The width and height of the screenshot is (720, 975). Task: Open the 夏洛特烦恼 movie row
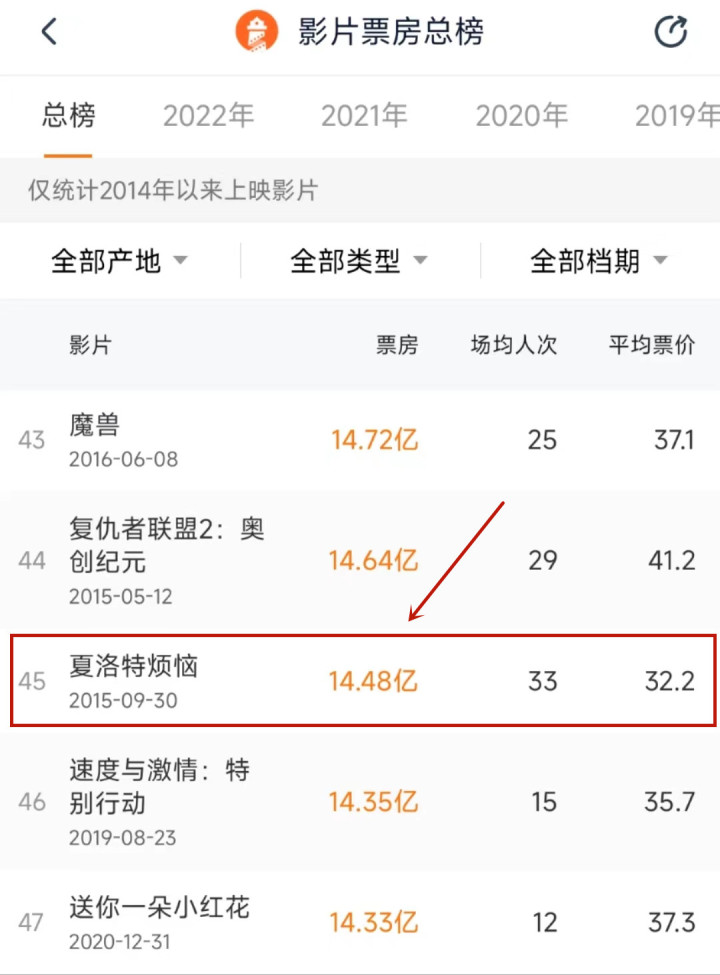363,680
